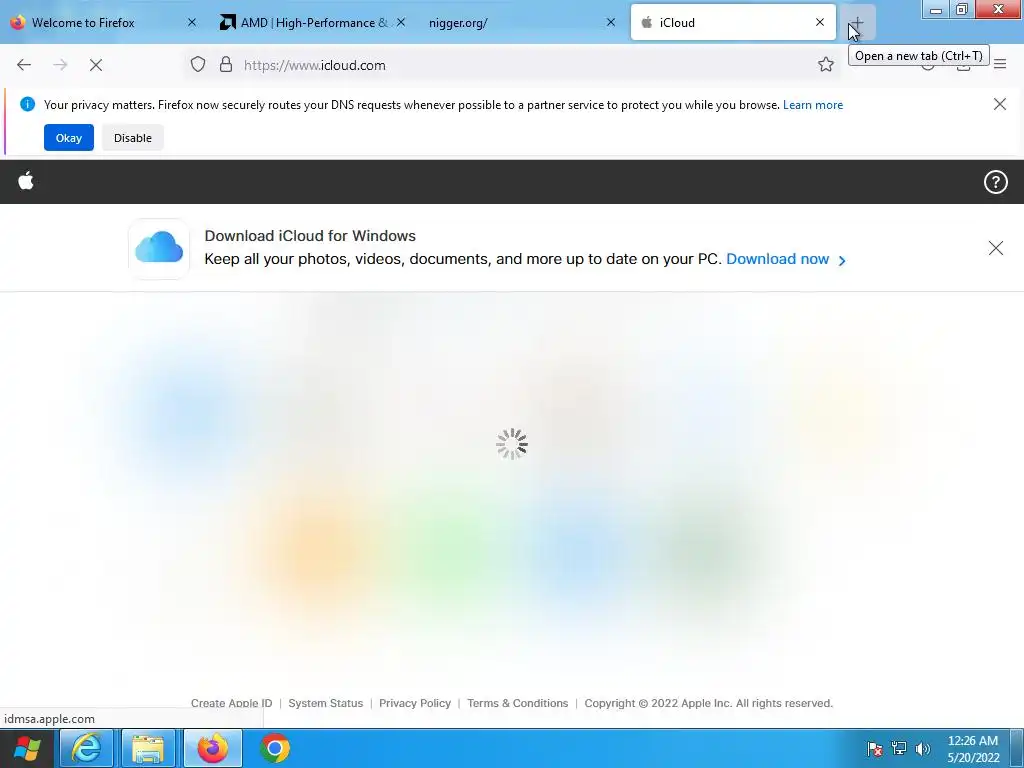The height and width of the screenshot is (768, 1024).
Task: Open Privacy Policy footer link
Action: [x=415, y=703]
